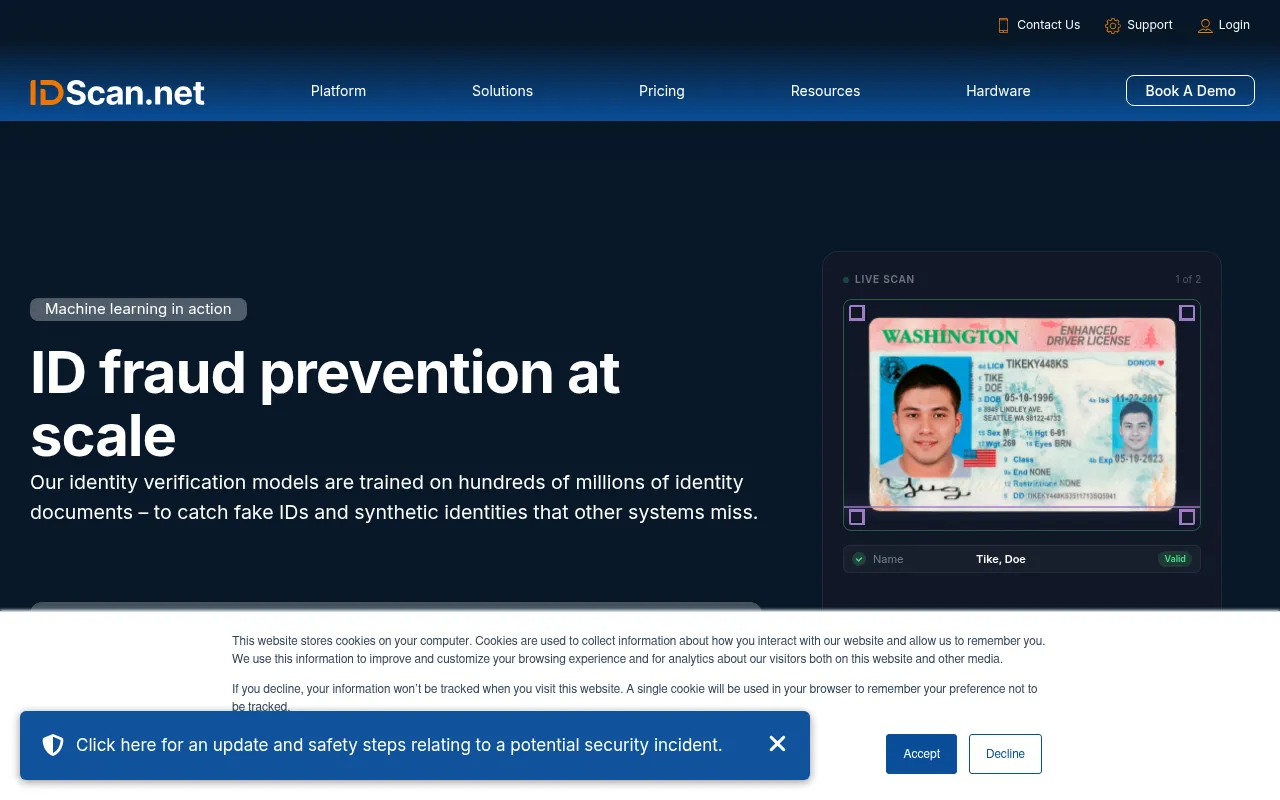Click the green check icon beside Name
The image size is (1280, 800).
[x=859, y=559]
